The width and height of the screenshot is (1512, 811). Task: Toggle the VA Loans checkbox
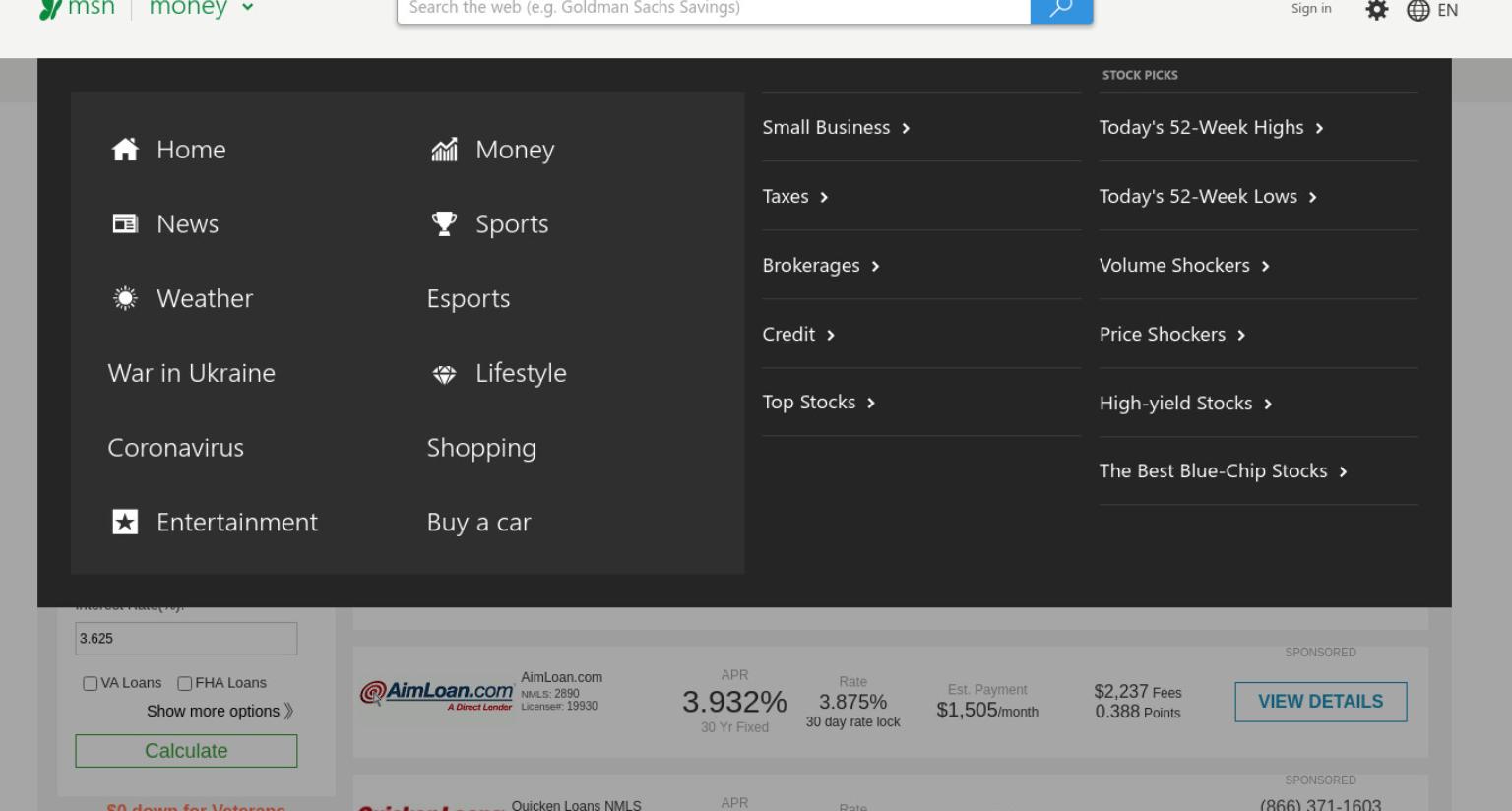[x=91, y=683]
